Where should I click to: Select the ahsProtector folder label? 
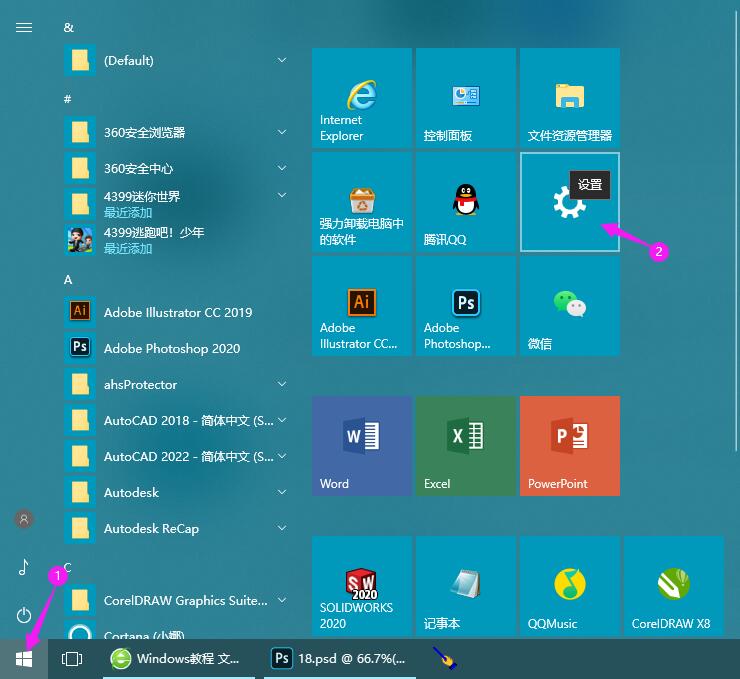[140, 385]
